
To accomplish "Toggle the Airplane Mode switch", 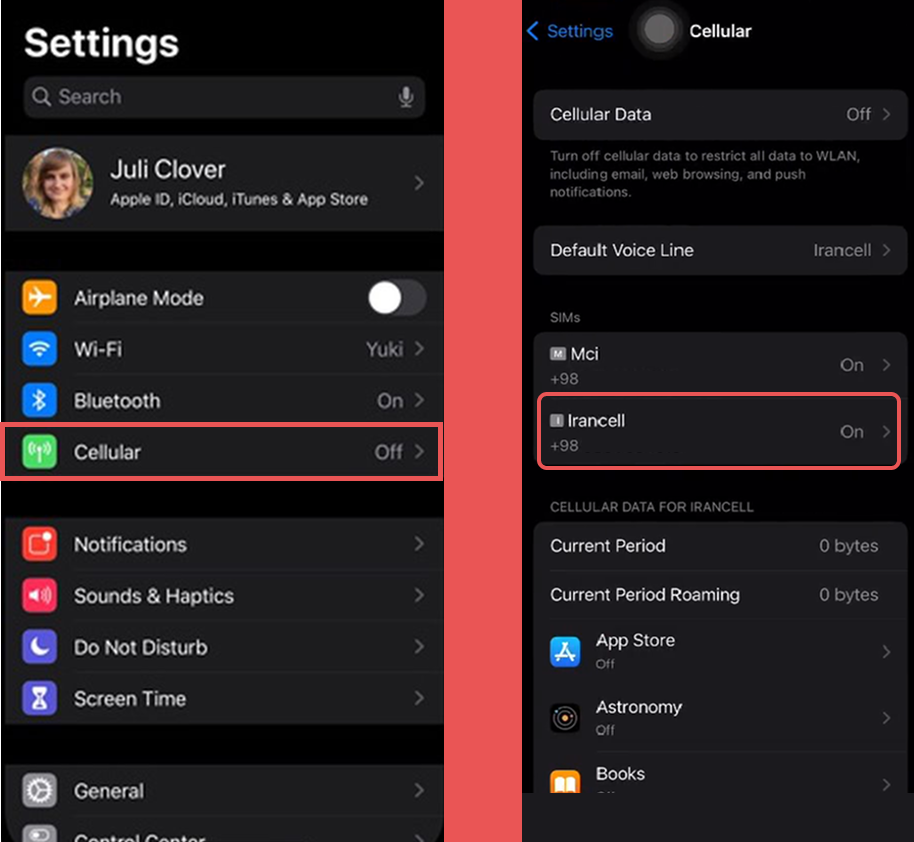I will point(396,298).
